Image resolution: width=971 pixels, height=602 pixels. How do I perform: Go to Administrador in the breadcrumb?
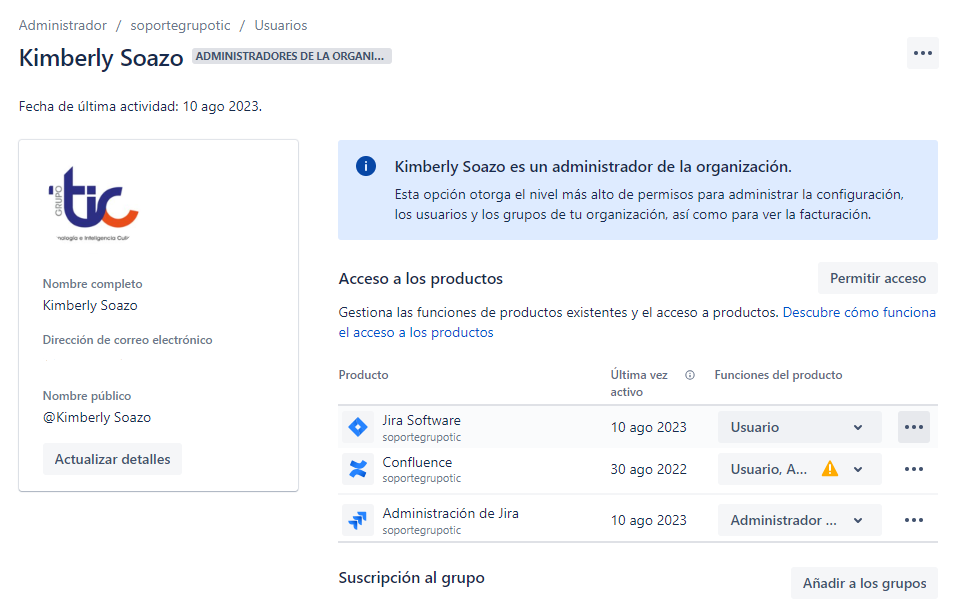pos(63,25)
